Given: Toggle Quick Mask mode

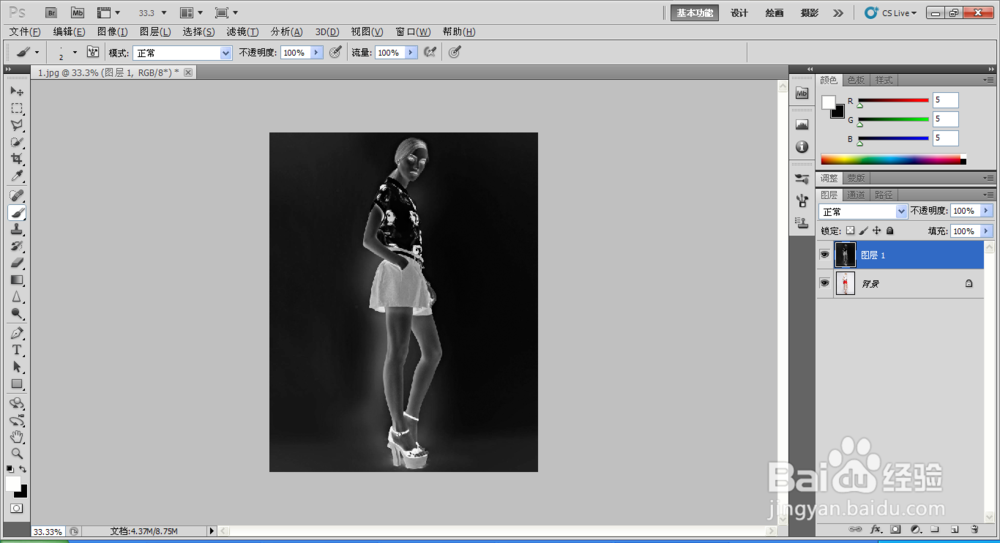Looking at the screenshot, I should (17, 509).
